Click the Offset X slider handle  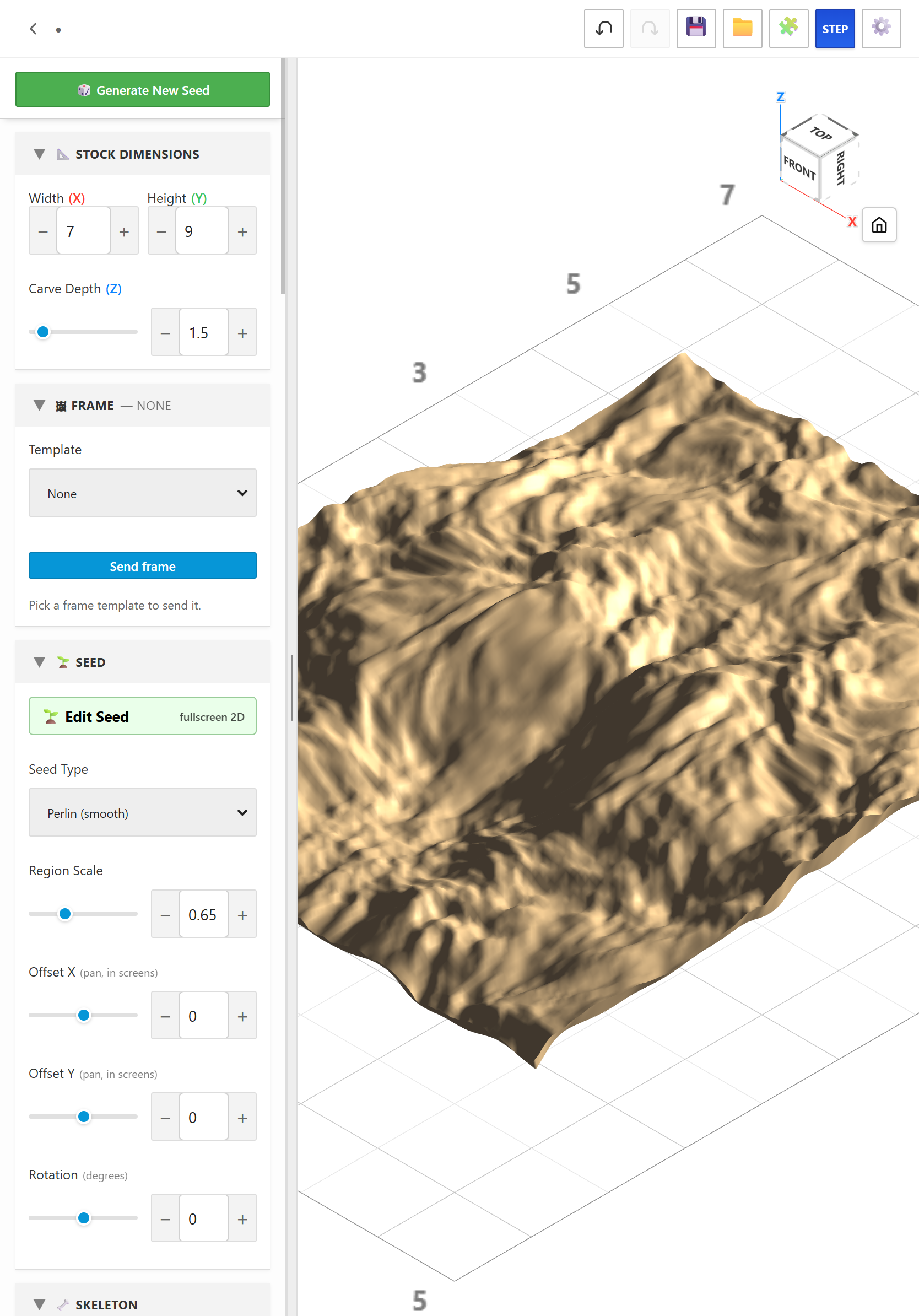pos(84,1015)
